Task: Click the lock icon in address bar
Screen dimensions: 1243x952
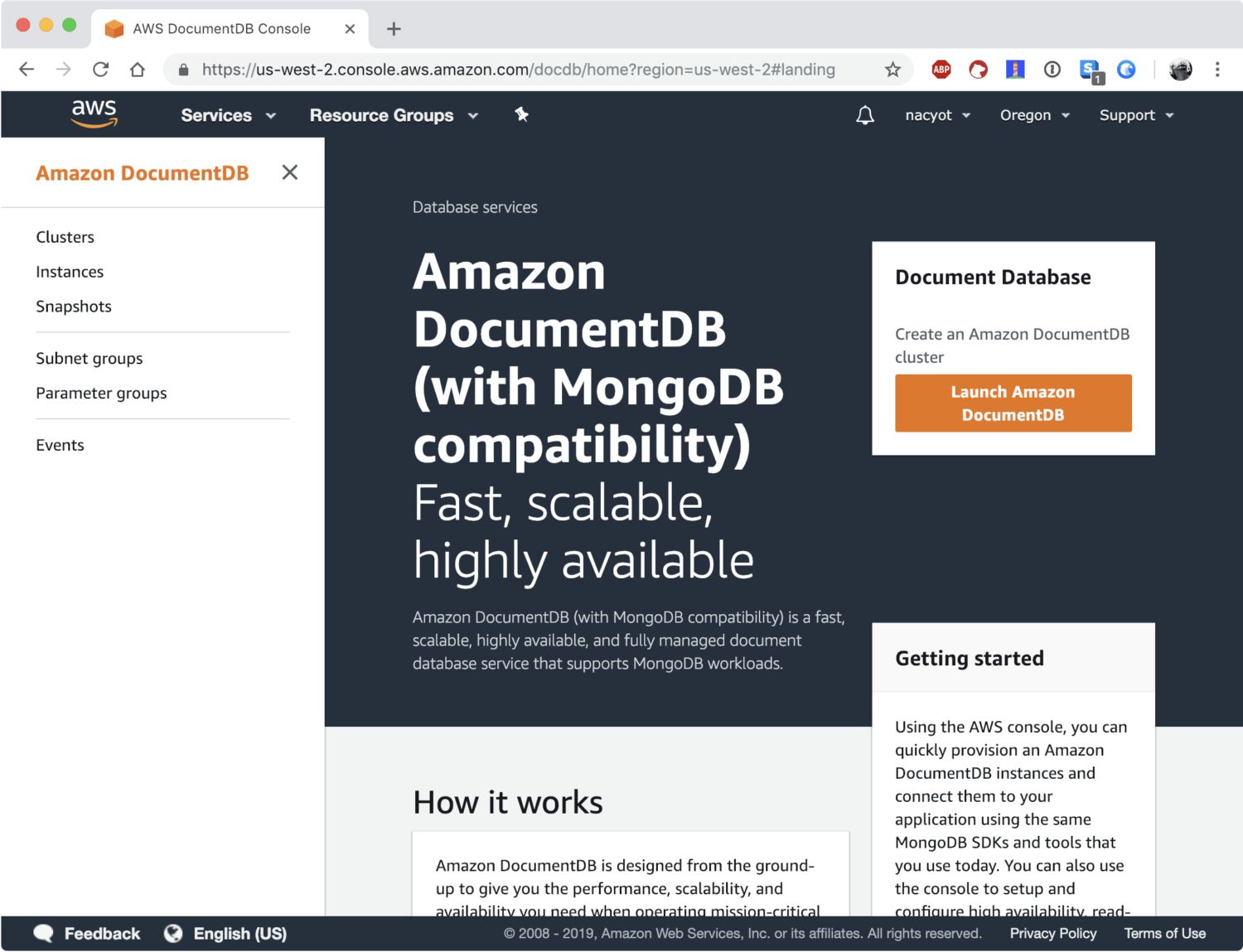Action: (184, 70)
